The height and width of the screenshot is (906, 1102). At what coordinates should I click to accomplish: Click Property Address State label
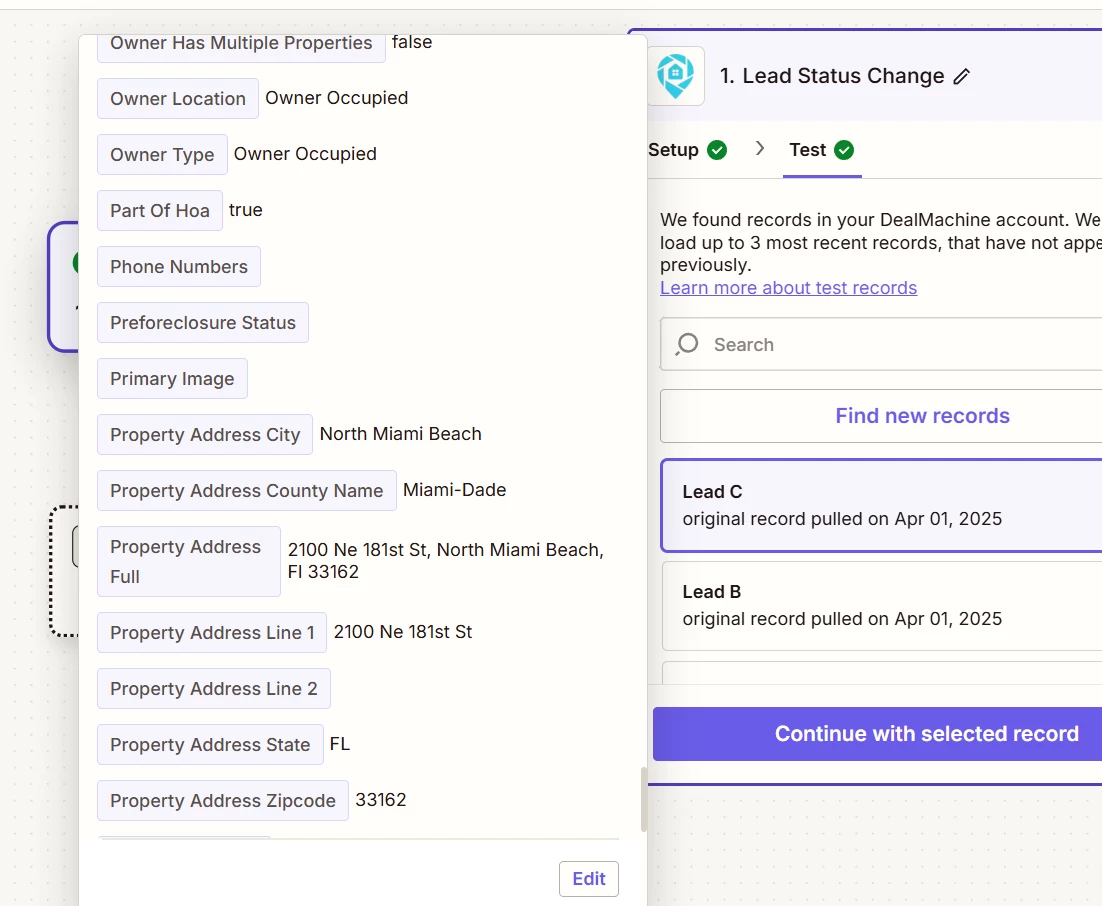pyautogui.click(x=210, y=744)
